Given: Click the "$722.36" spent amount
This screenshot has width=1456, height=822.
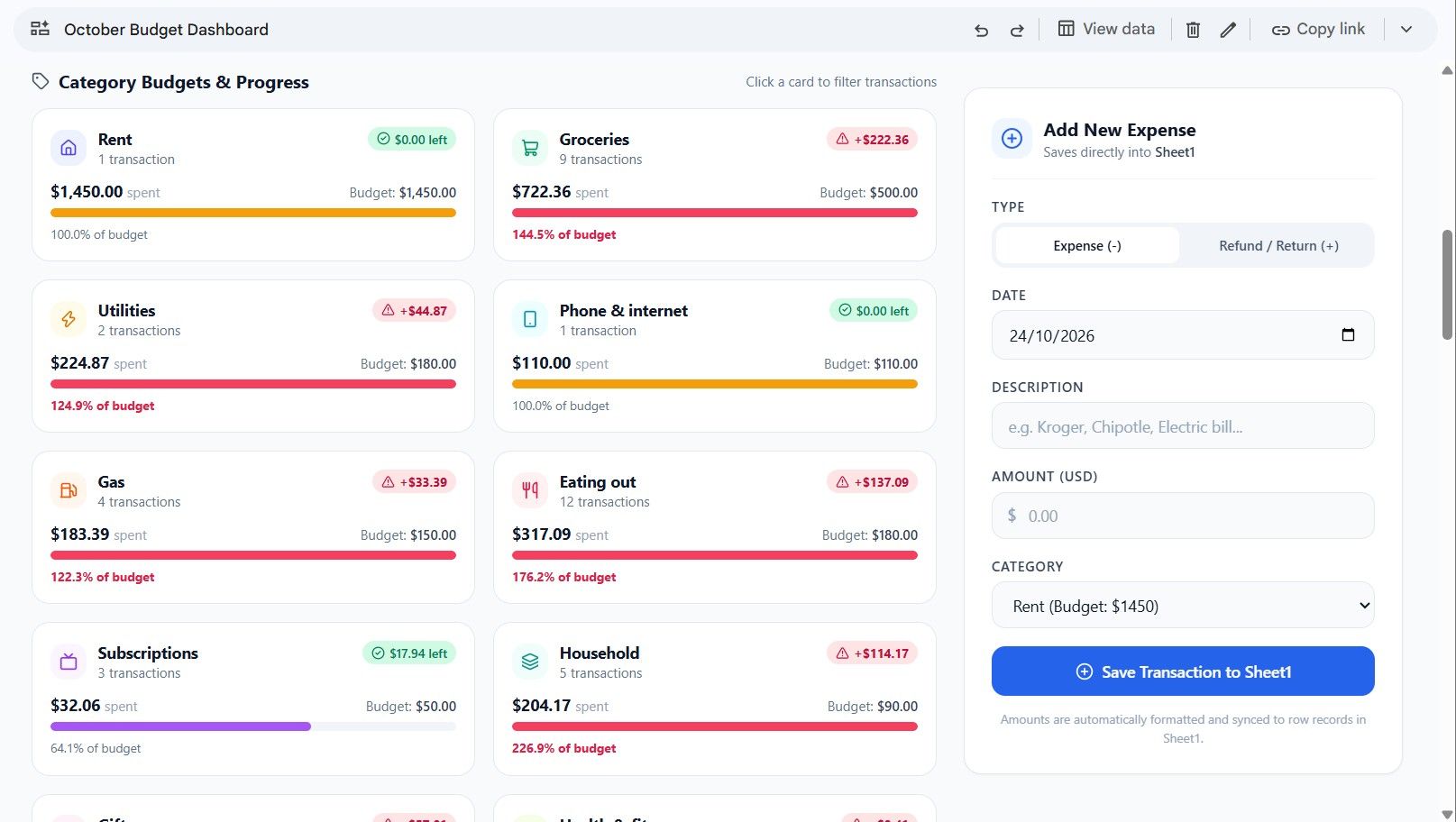Looking at the screenshot, I should (x=541, y=192).
